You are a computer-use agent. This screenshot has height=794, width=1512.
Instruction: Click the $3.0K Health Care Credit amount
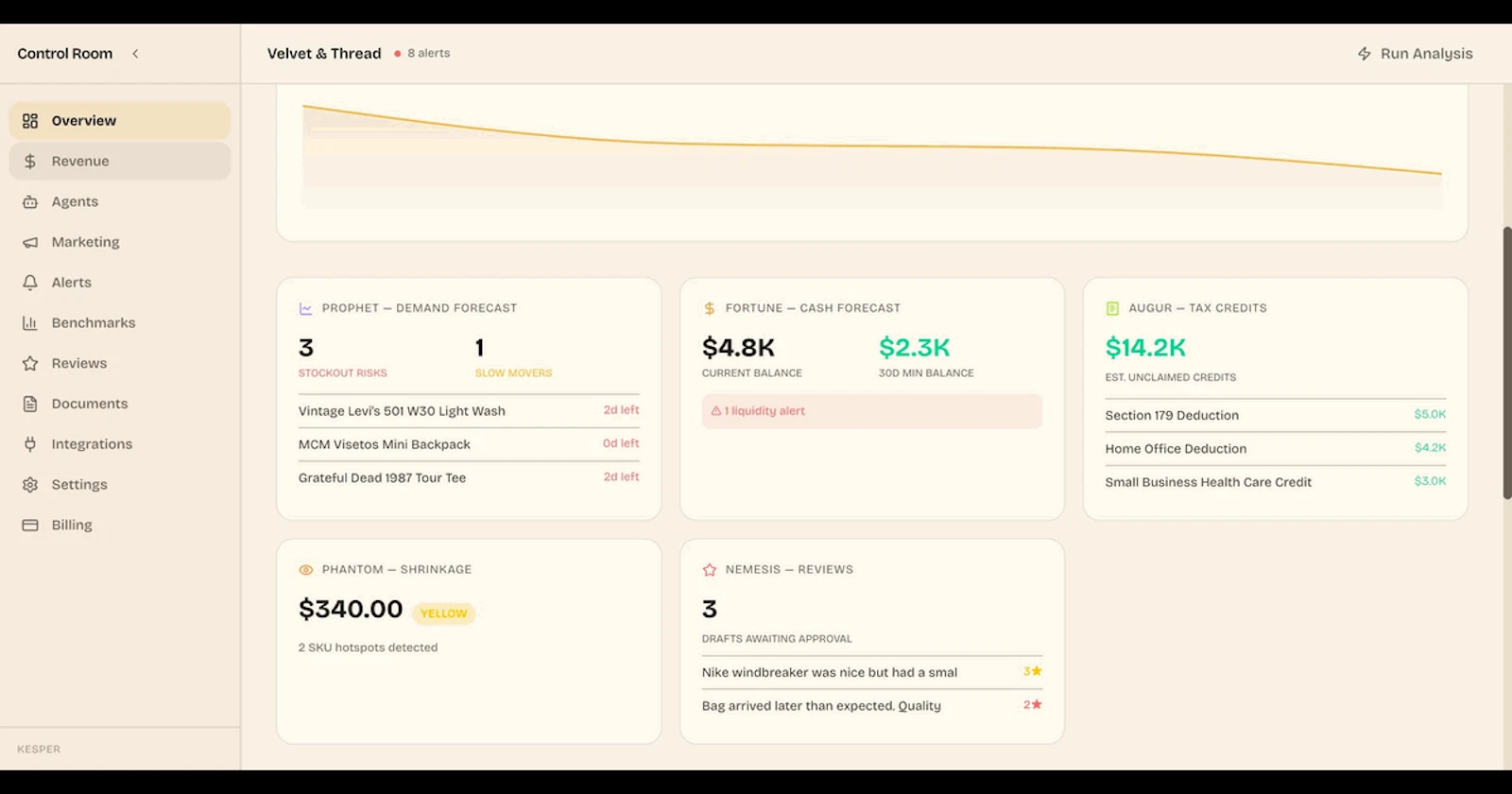1430,481
